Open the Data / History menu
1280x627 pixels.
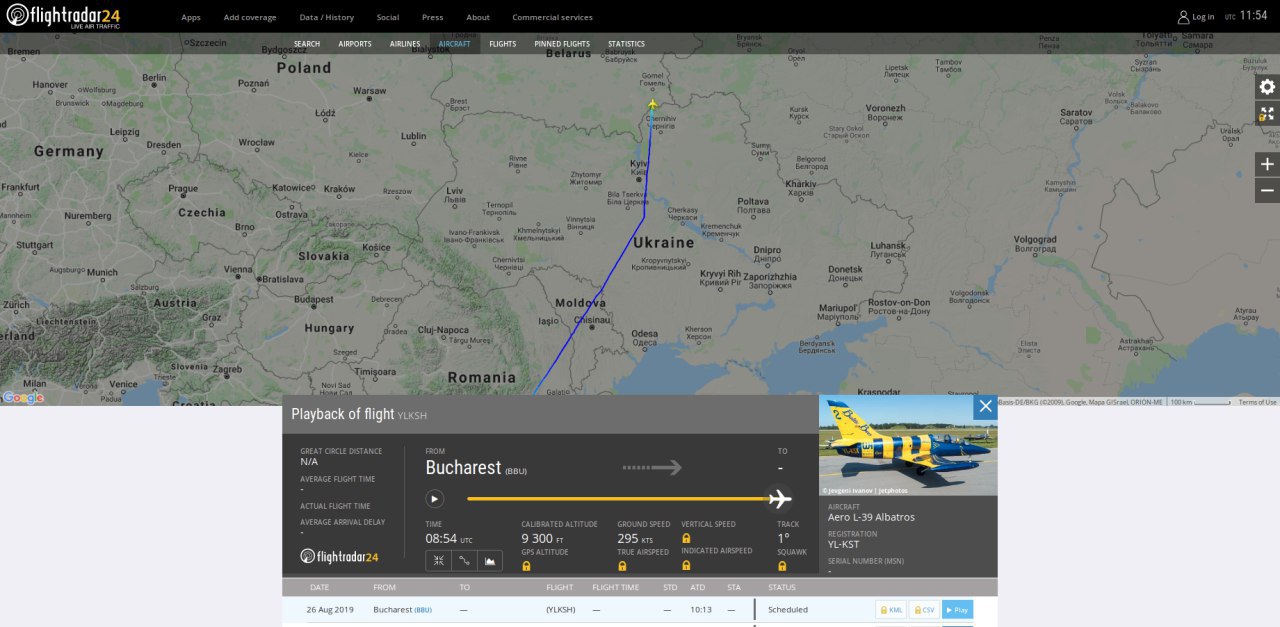tap(326, 17)
